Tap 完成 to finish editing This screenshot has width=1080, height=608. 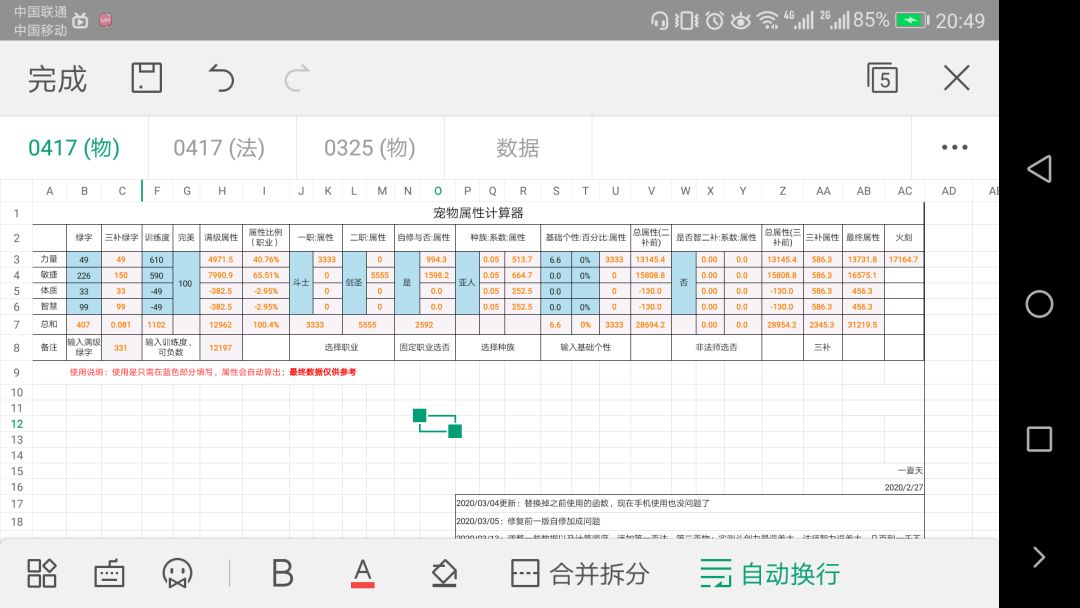click(57, 79)
